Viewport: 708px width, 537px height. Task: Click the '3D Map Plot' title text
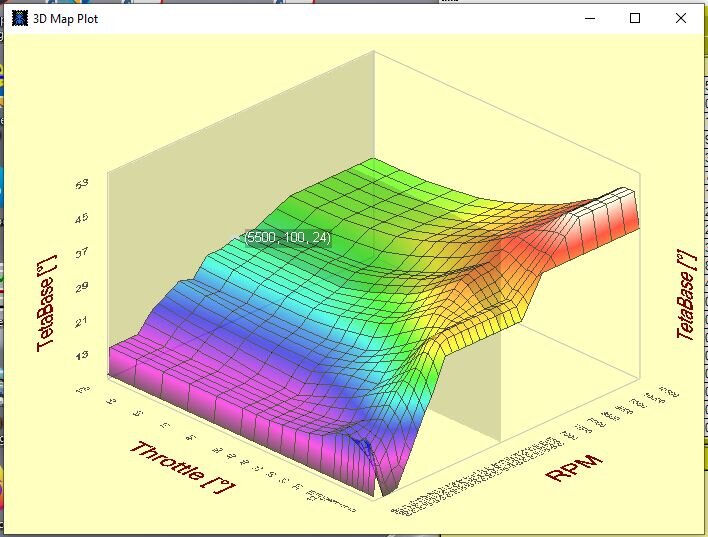[66, 19]
